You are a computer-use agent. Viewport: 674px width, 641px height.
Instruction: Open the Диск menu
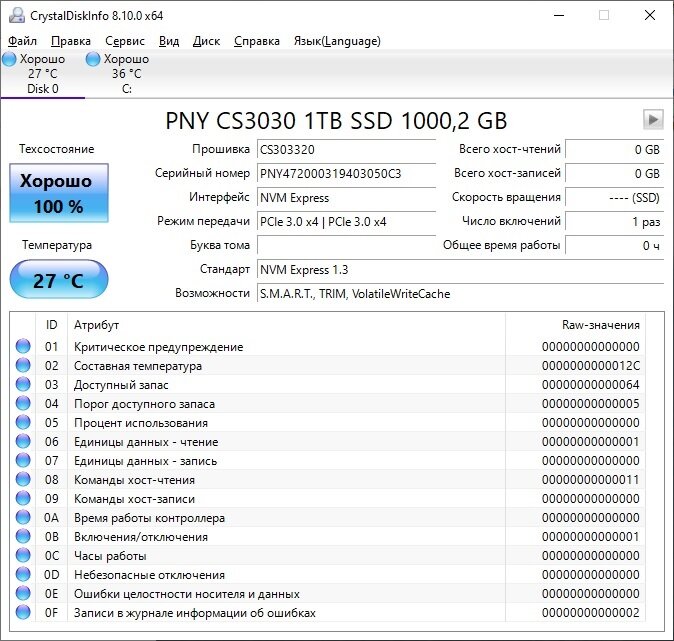tap(206, 41)
